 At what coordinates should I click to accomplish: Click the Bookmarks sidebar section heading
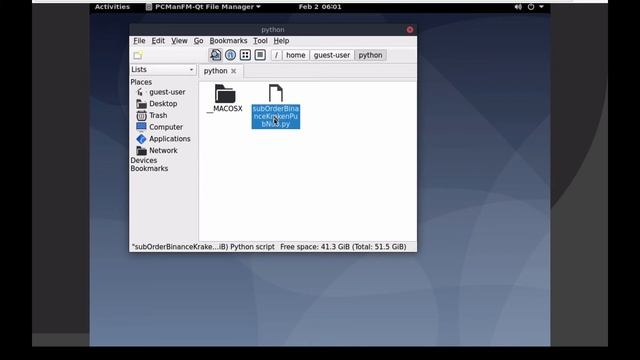click(x=149, y=169)
